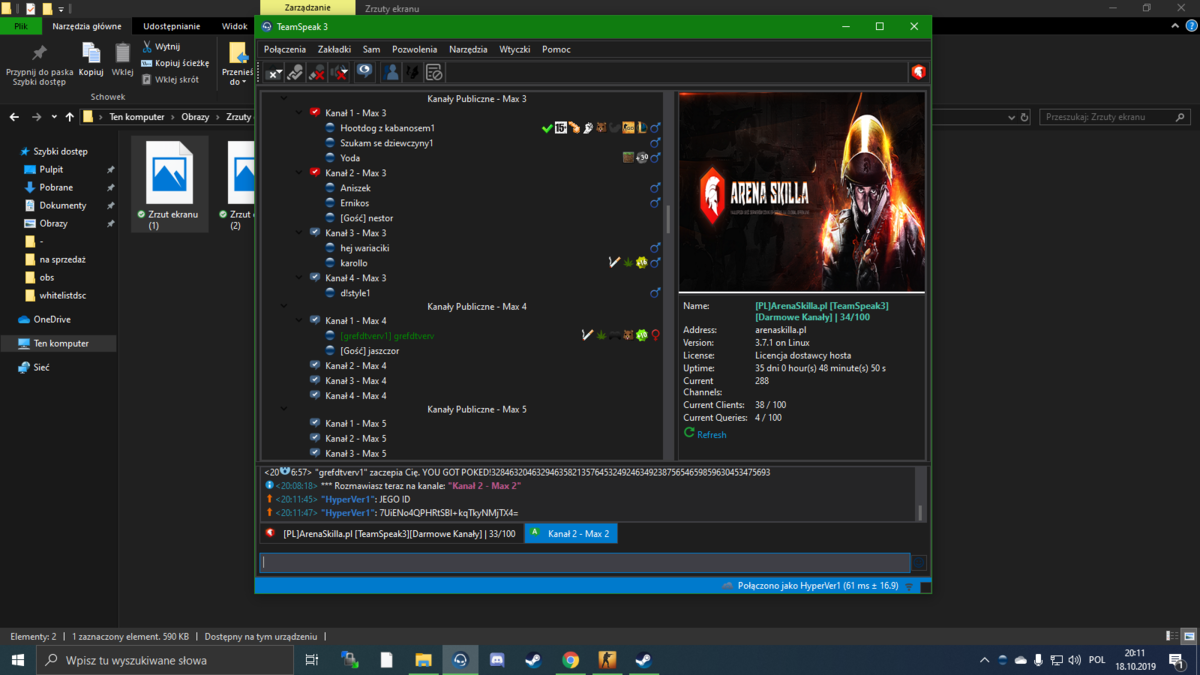Click the Windows Start button
Screen dimensions: 1200x675
[18, 660]
